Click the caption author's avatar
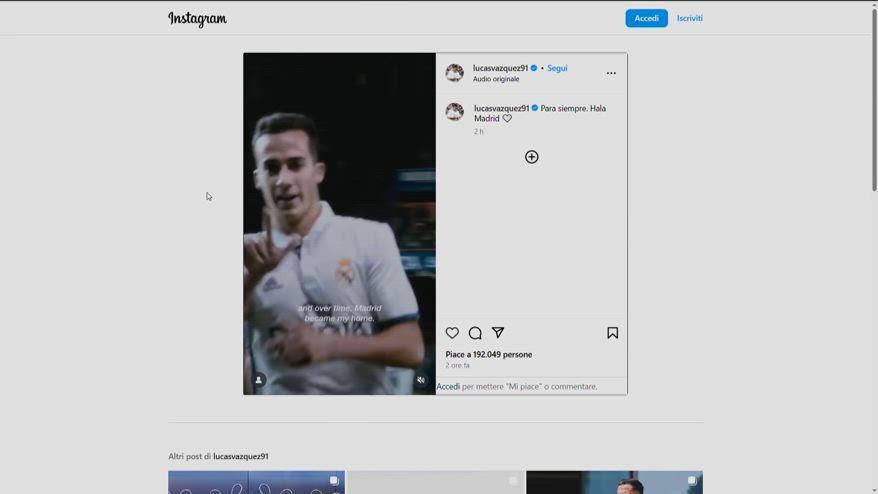The width and height of the screenshot is (878, 494). tap(454, 111)
